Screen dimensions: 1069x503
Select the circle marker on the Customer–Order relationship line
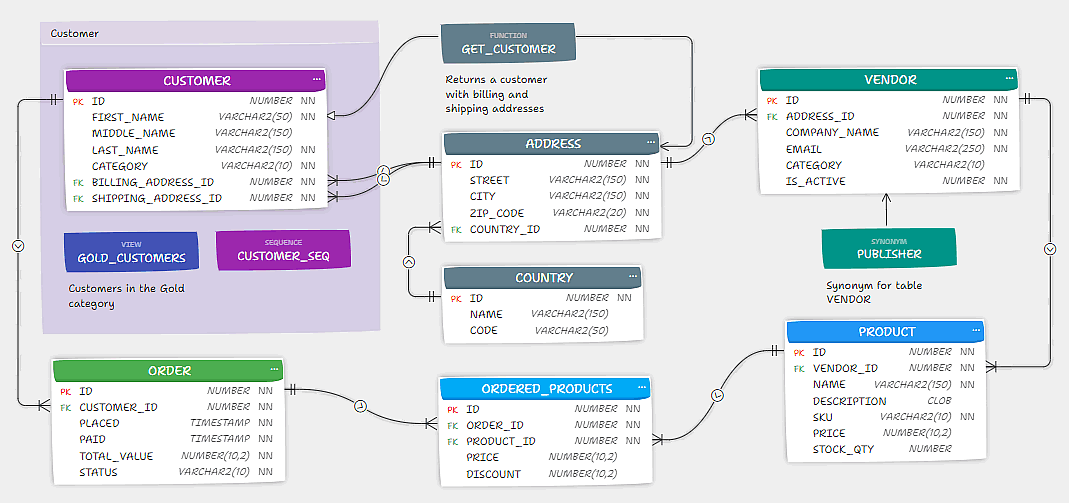point(18,245)
